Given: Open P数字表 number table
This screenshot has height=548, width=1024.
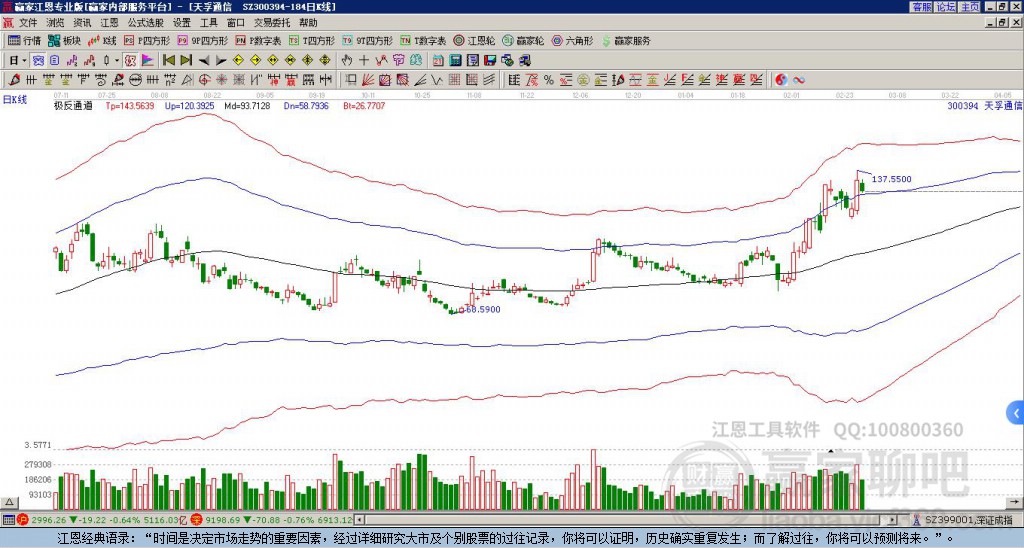Looking at the screenshot, I should point(259,40).
